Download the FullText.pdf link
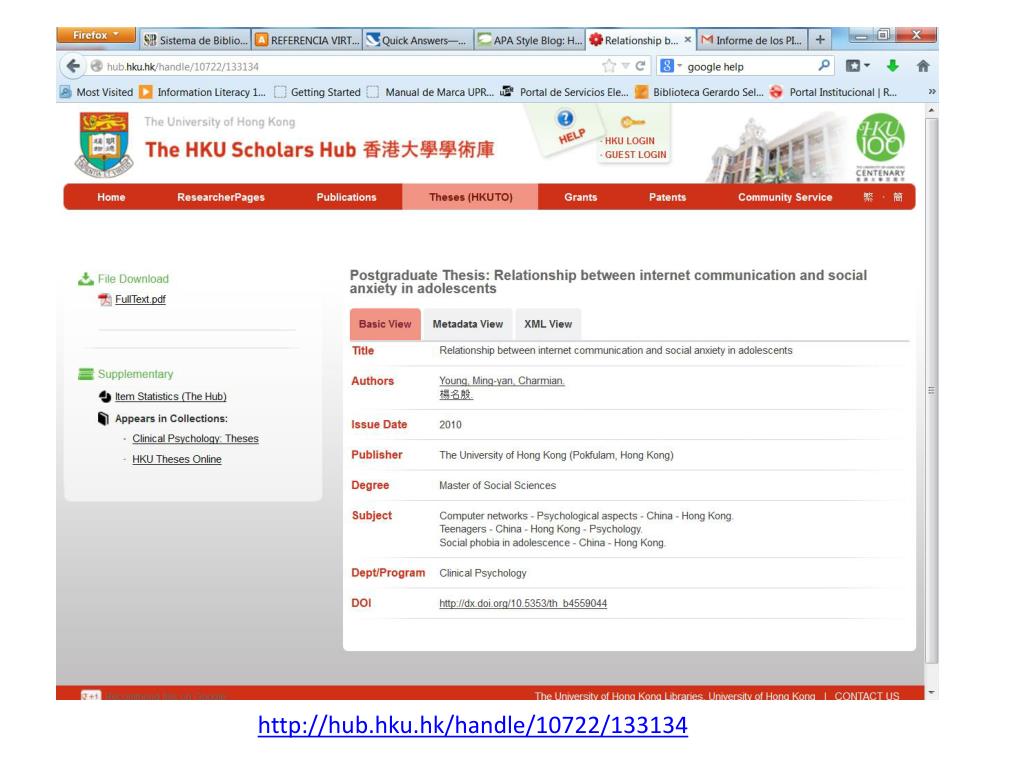Image resolution: width=1024 pixels, height=768 pixels. pyautogui.click(x=140, y=299)
